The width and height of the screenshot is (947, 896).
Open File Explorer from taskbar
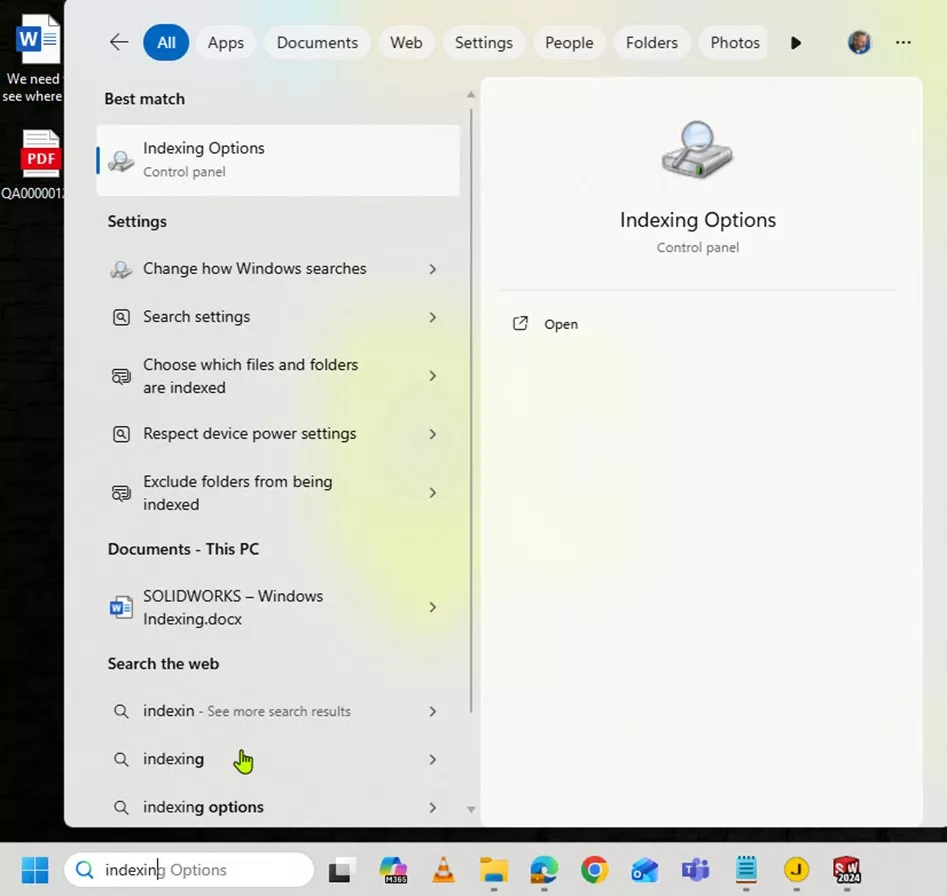[x=493, y=869]
